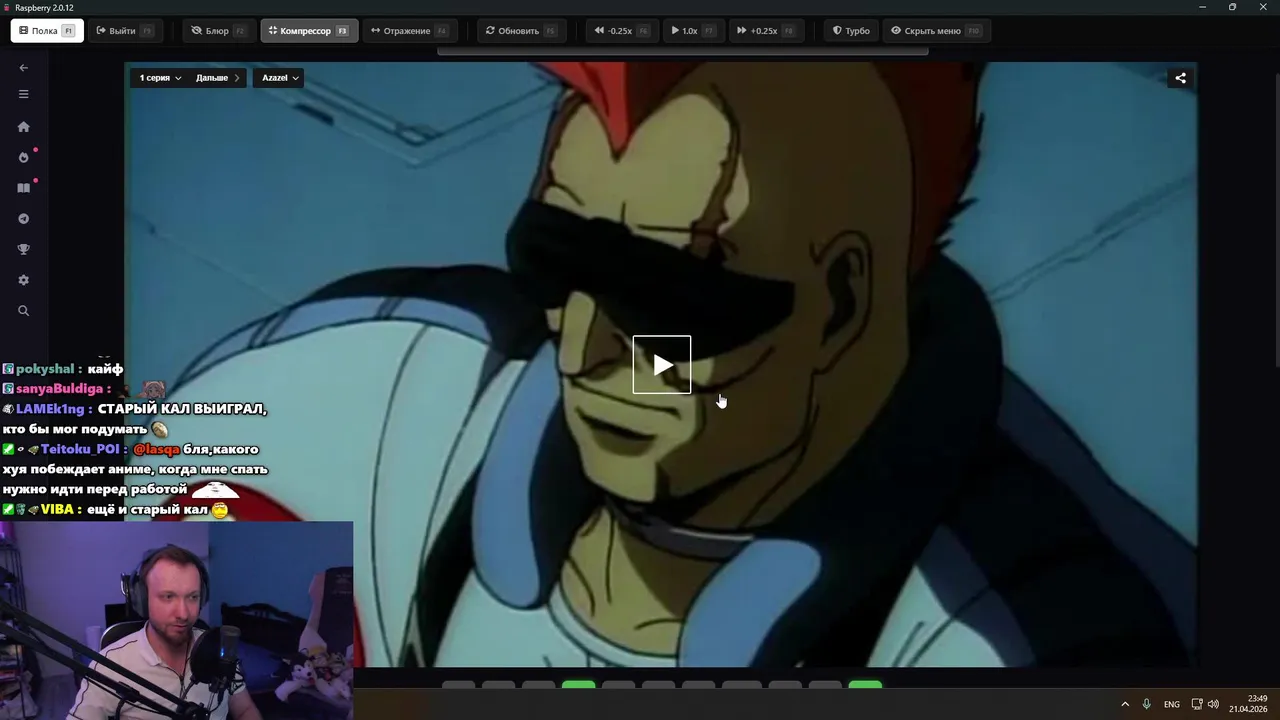Click the microphone tray icon
Image resolution: width=1280 pixels, height=720 pixels.
click(x=1147, y=704)
